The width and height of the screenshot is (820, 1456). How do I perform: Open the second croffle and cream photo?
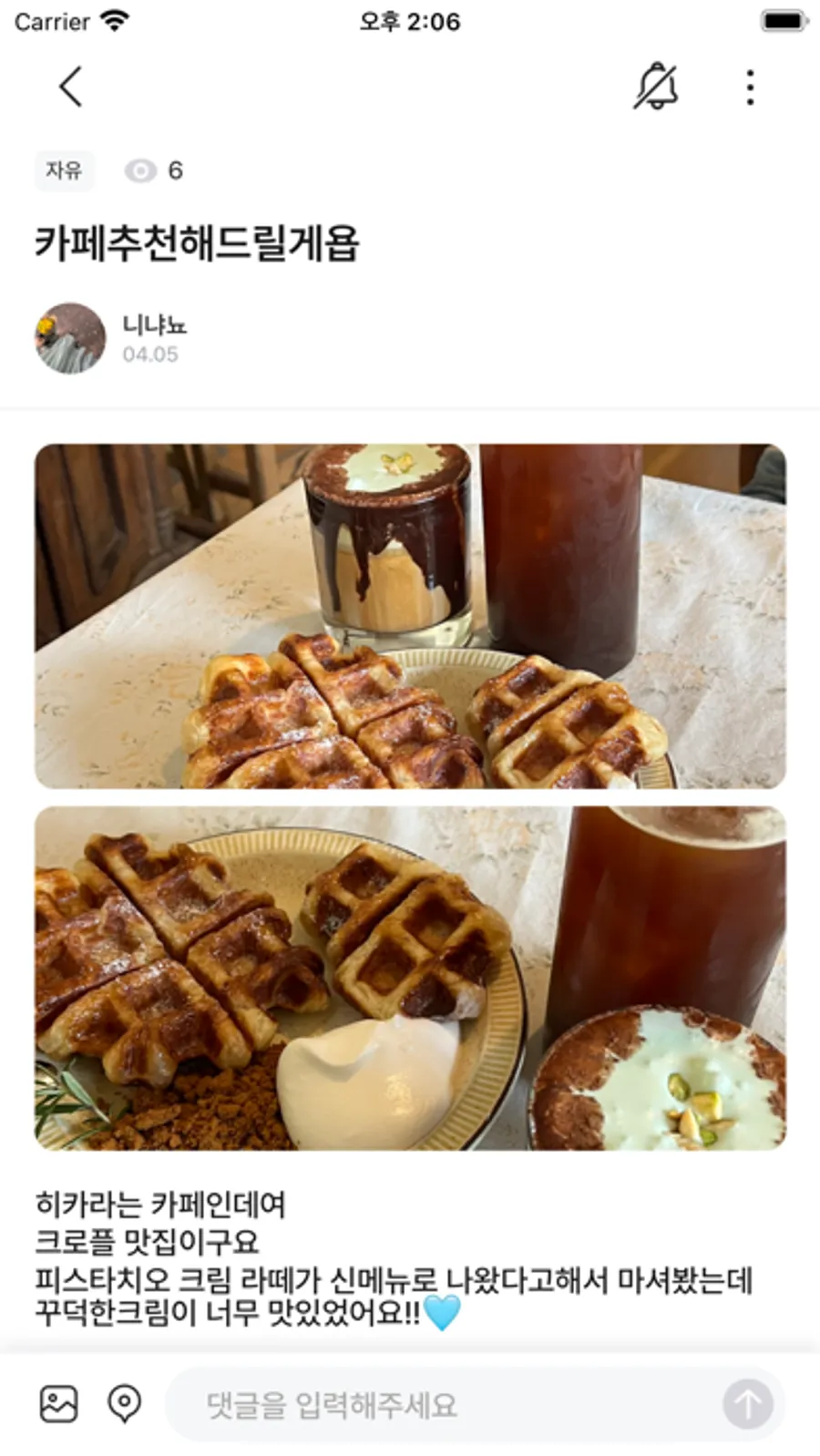(x=410, y=978)
